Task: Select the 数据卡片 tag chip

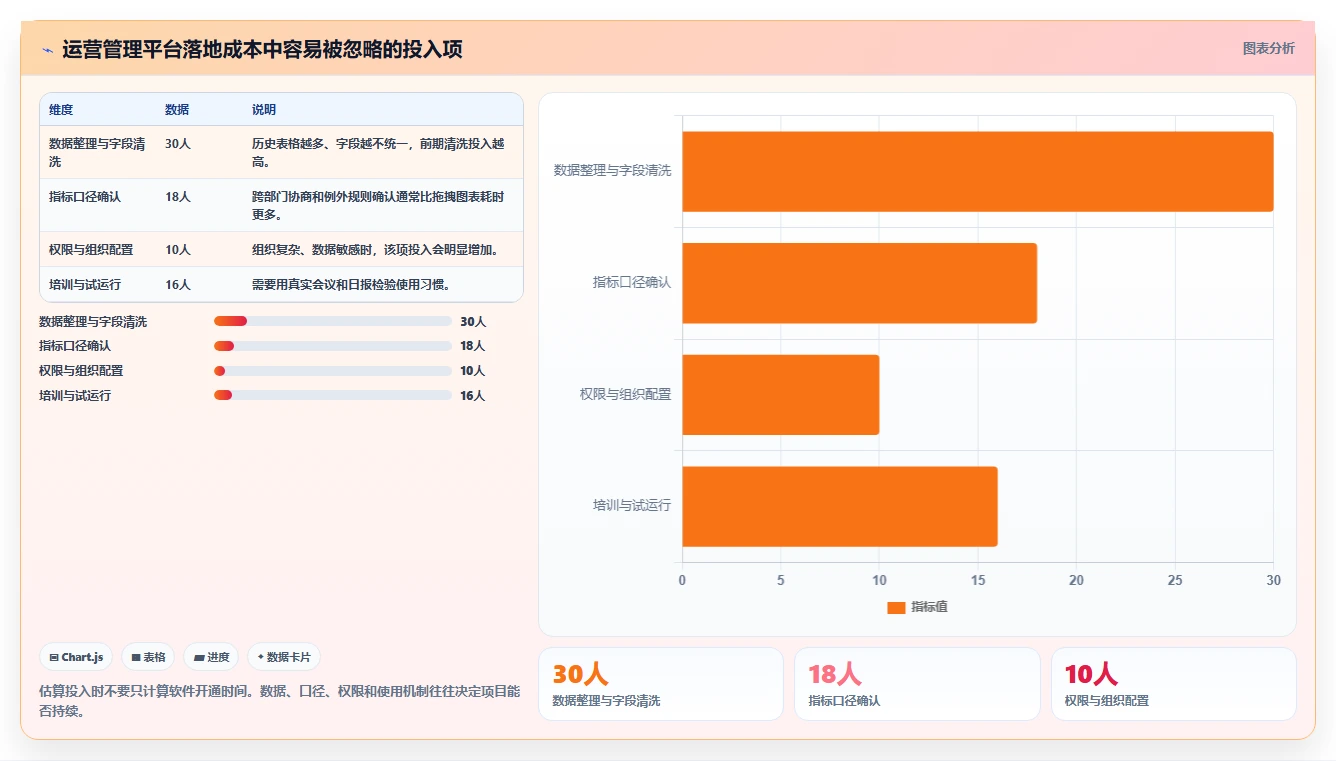Action: (284, 657)
